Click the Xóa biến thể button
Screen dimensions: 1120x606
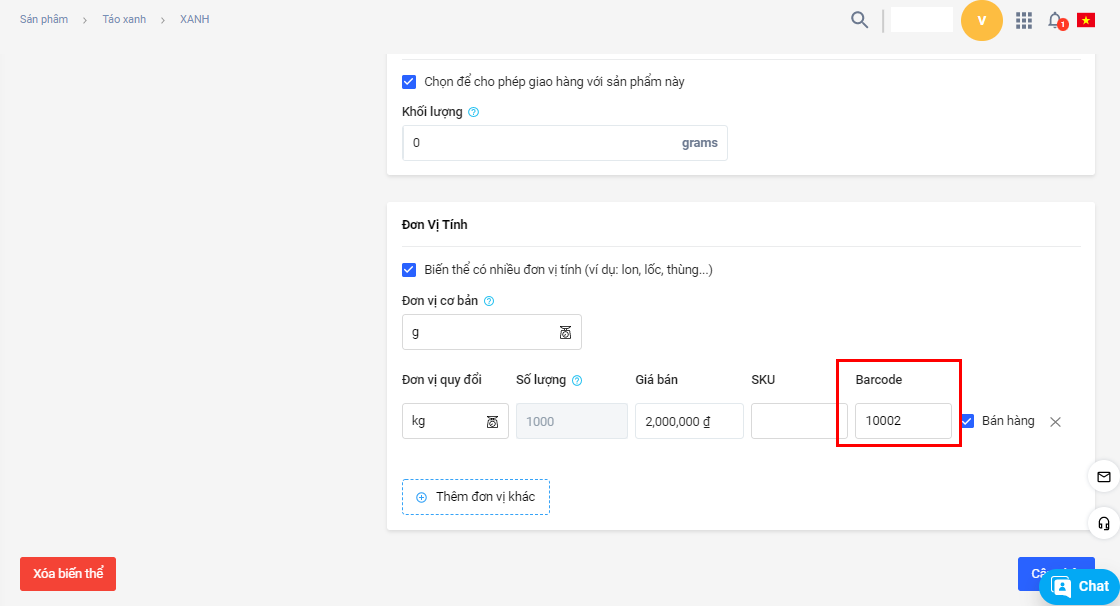[68, 574]
